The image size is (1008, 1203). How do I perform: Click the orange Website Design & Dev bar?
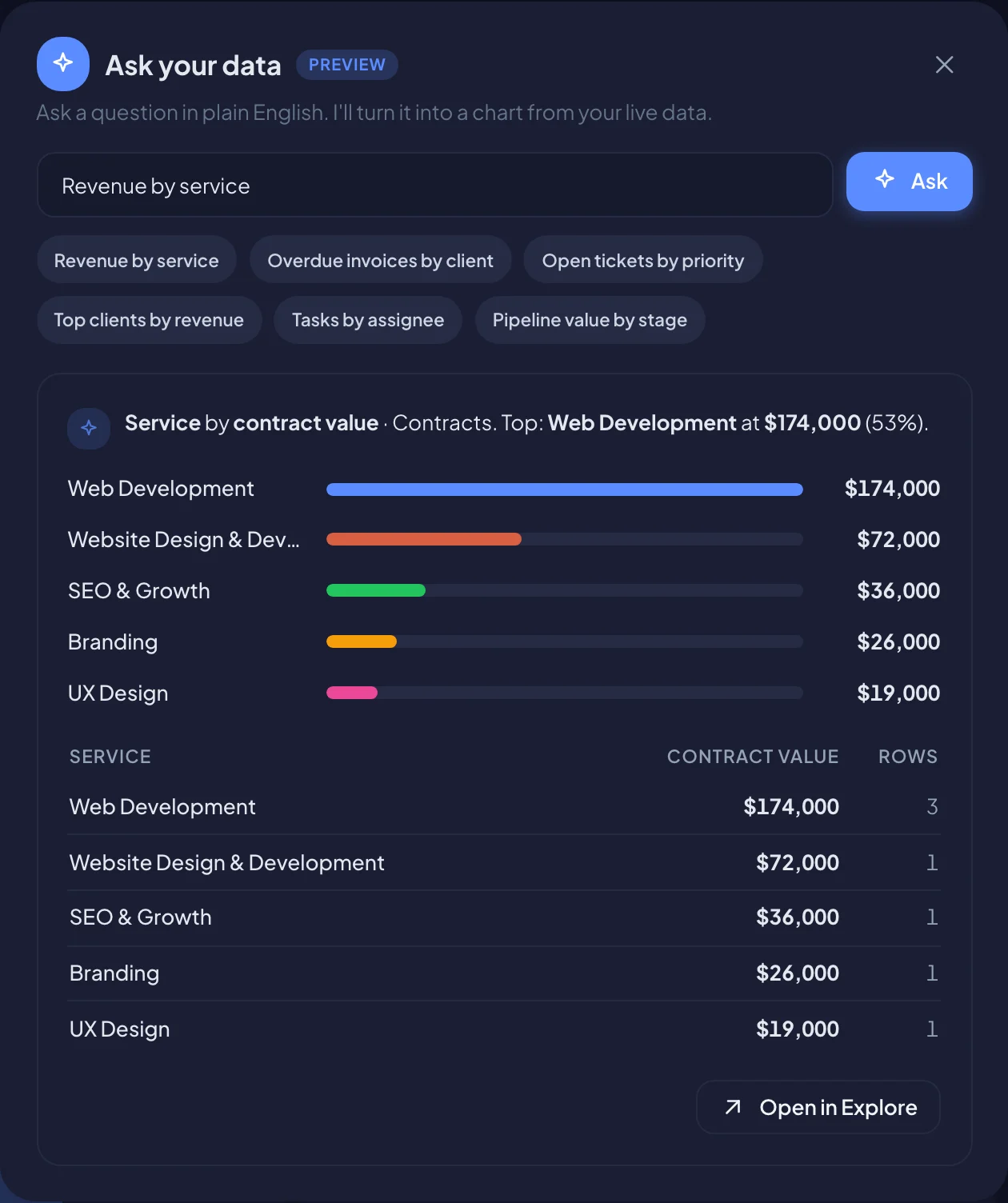pyautogui.click(x=424, y=539)
